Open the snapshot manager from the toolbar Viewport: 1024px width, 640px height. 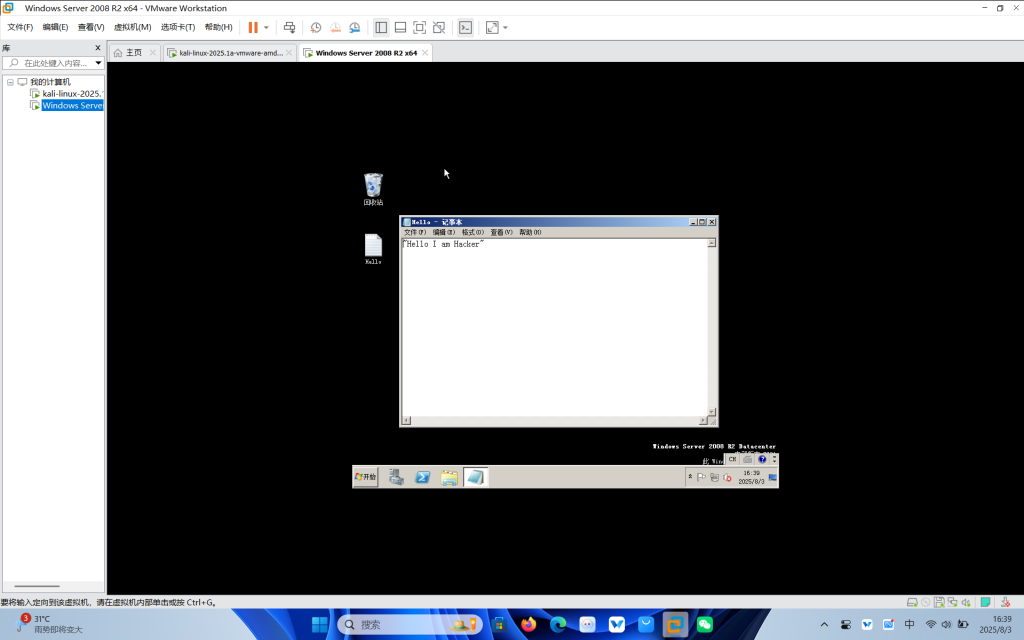tap(354, 27)
